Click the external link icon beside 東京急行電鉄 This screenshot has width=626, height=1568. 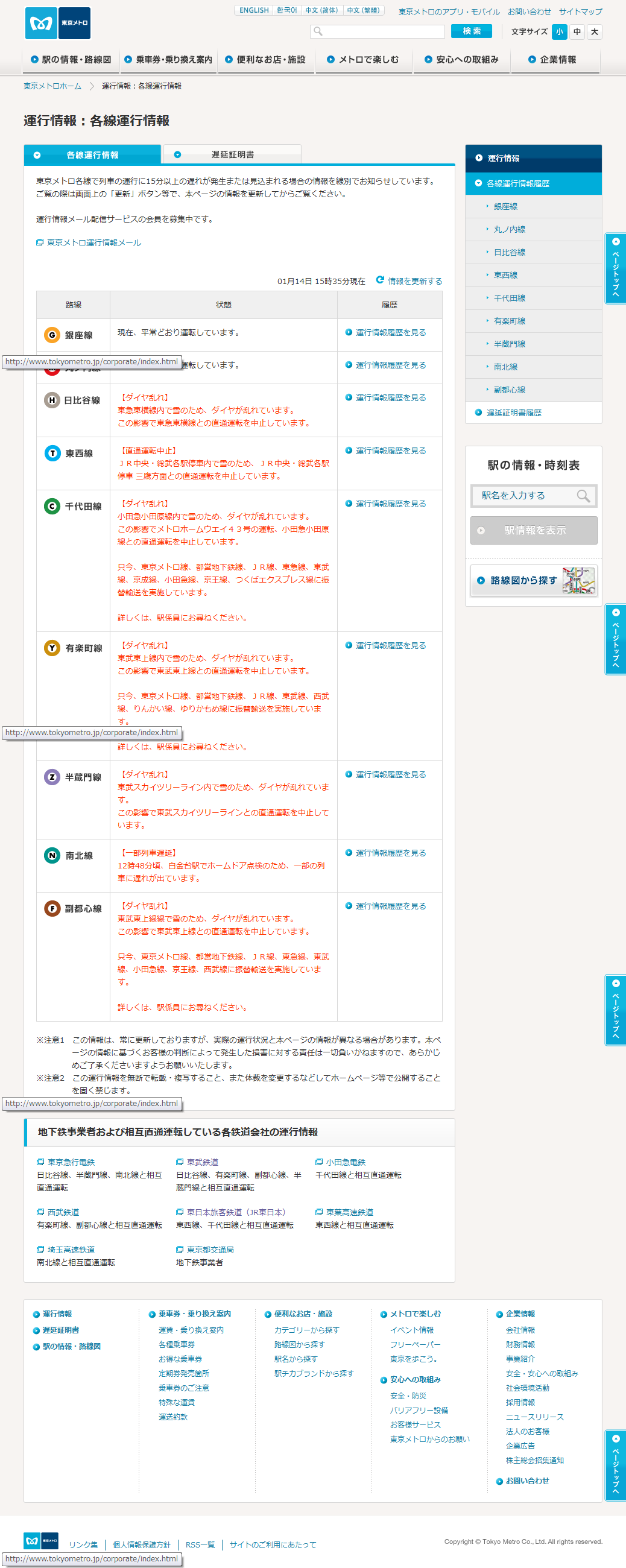click(40, 1162)
